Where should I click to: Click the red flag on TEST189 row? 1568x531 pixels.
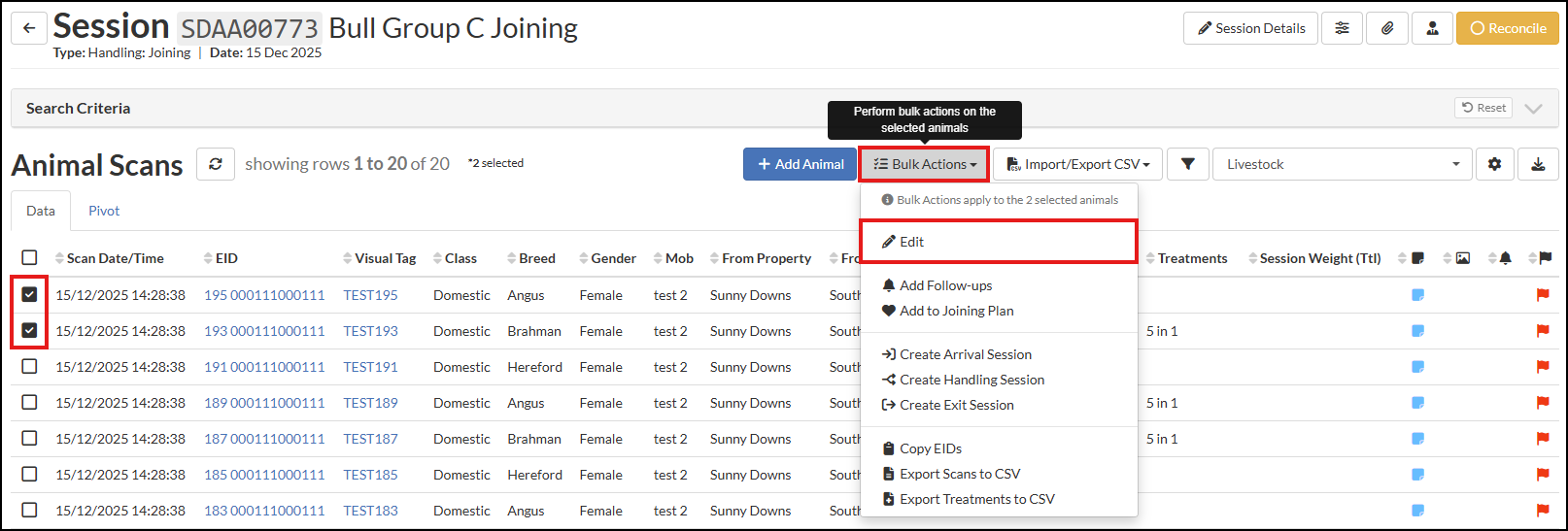tap(1542, 403)
